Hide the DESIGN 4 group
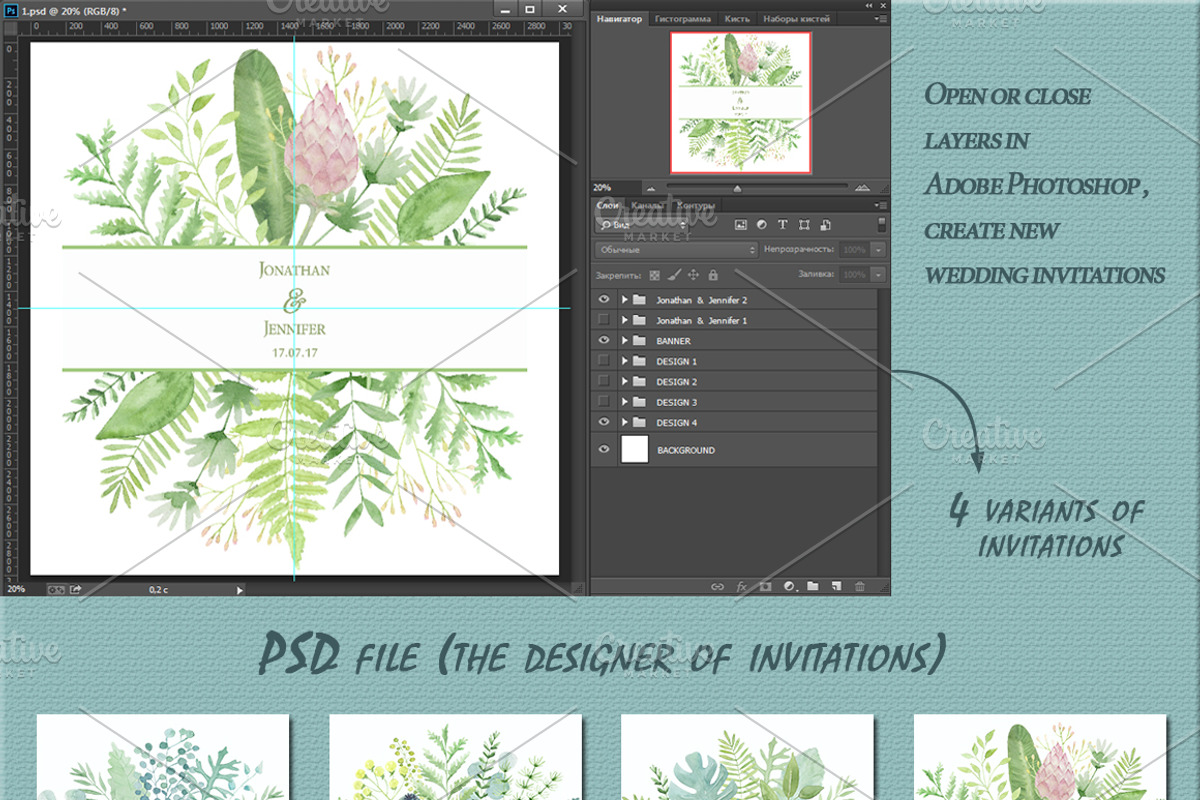The height and width of the screenshot is (800, 1200). [603, 422]
